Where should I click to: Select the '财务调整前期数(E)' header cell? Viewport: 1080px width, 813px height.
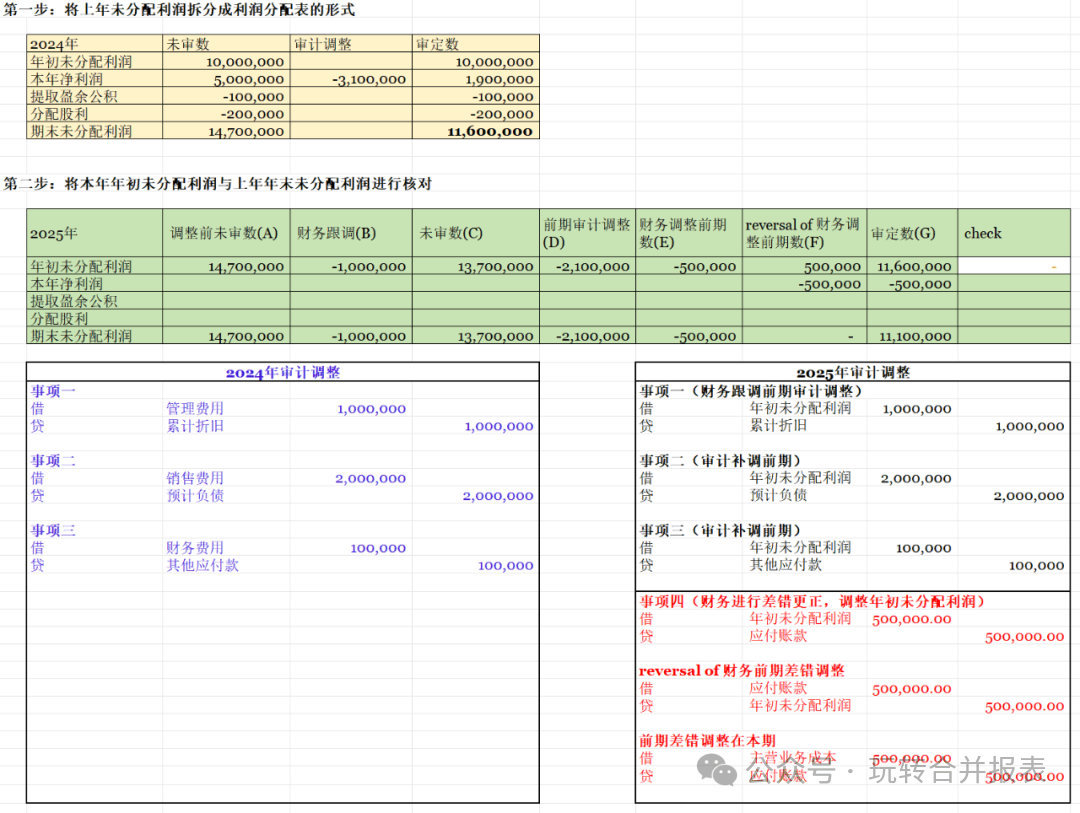[688, 233]
